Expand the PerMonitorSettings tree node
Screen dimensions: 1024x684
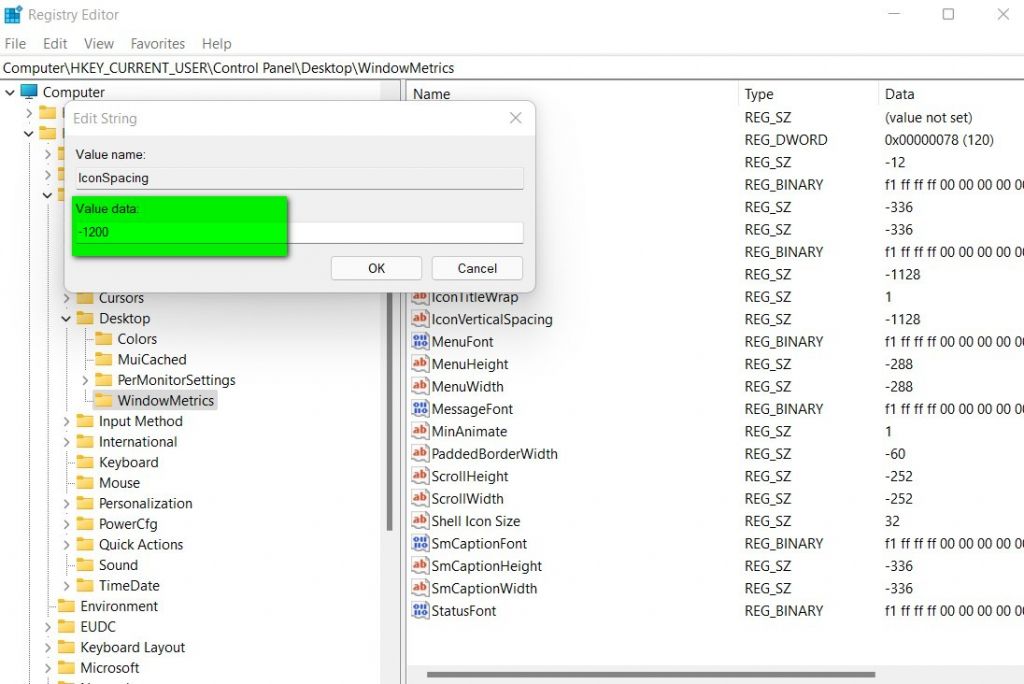click(x=85, y=381)
